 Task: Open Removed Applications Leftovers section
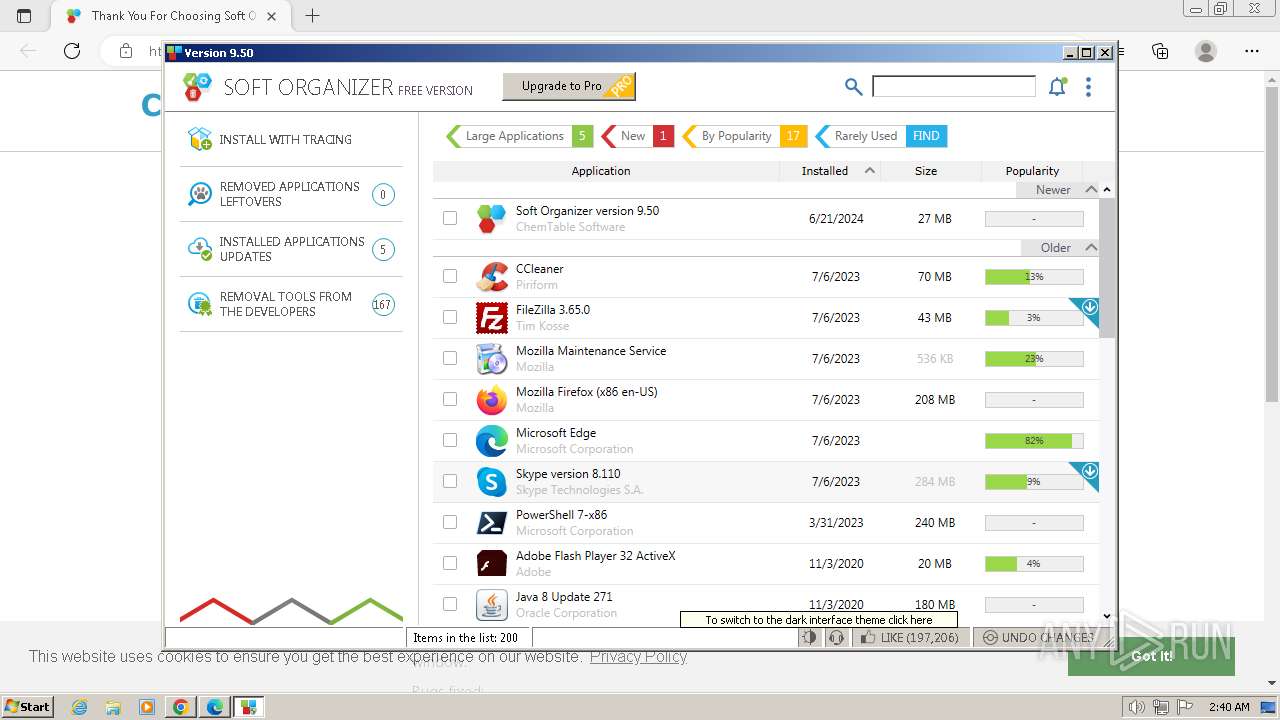(291, 194)
